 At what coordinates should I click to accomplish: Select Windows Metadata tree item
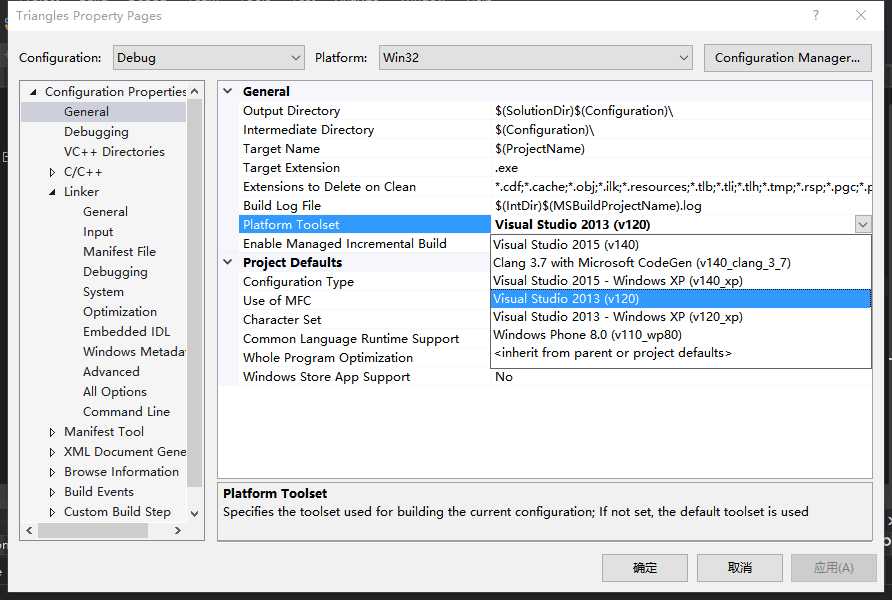tap(134, 351)
